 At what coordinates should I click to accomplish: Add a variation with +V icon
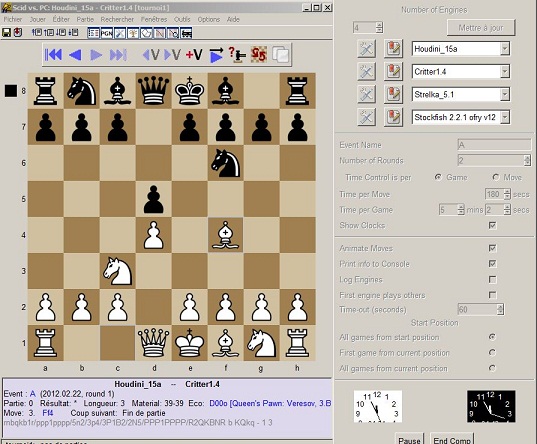pos(194,54)
